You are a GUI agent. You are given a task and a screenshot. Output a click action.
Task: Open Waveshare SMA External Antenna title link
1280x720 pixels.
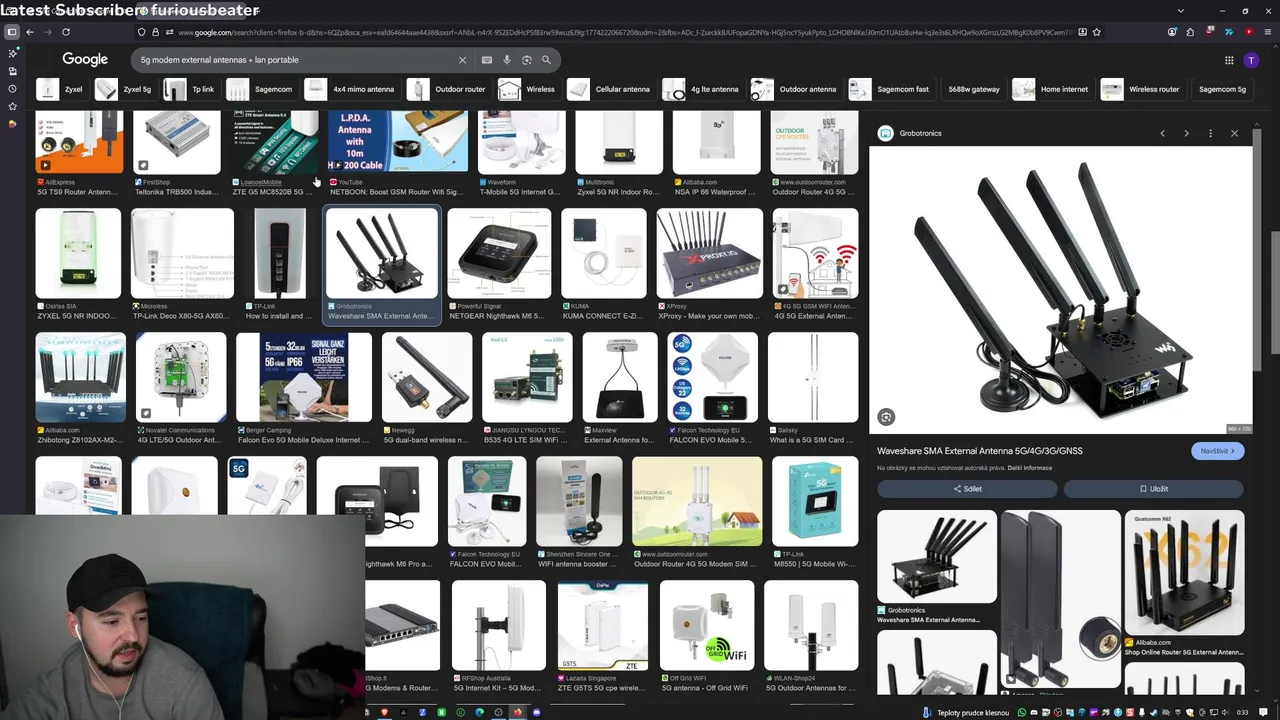point(980,451)
